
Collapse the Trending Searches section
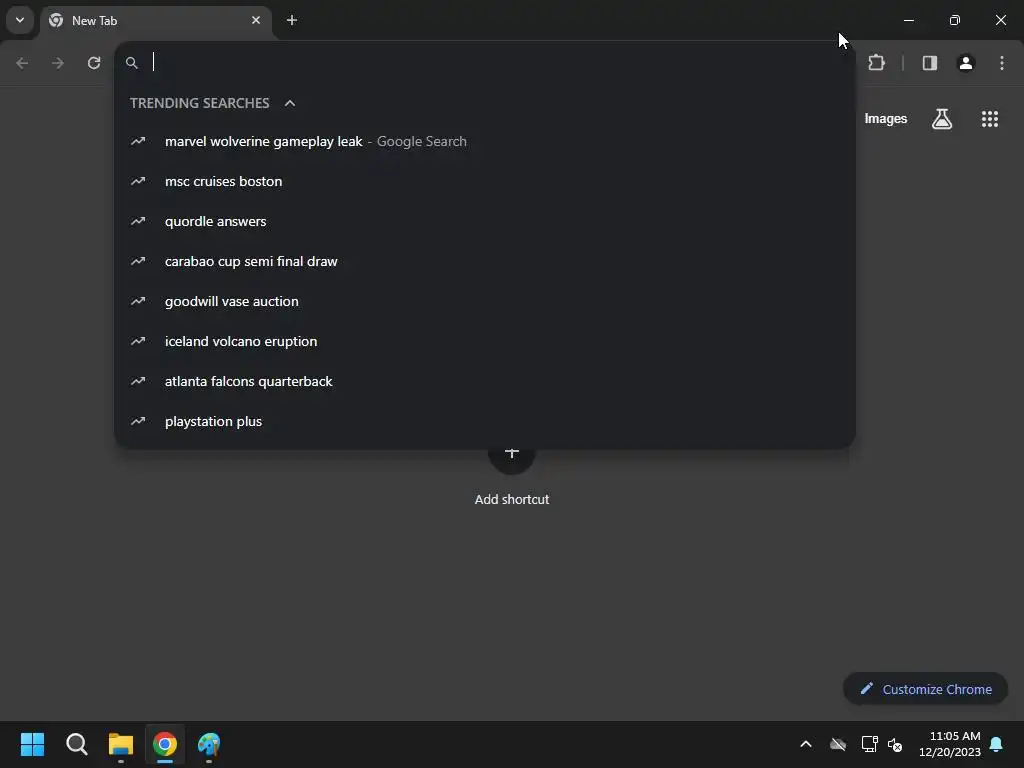pos(290,103)
